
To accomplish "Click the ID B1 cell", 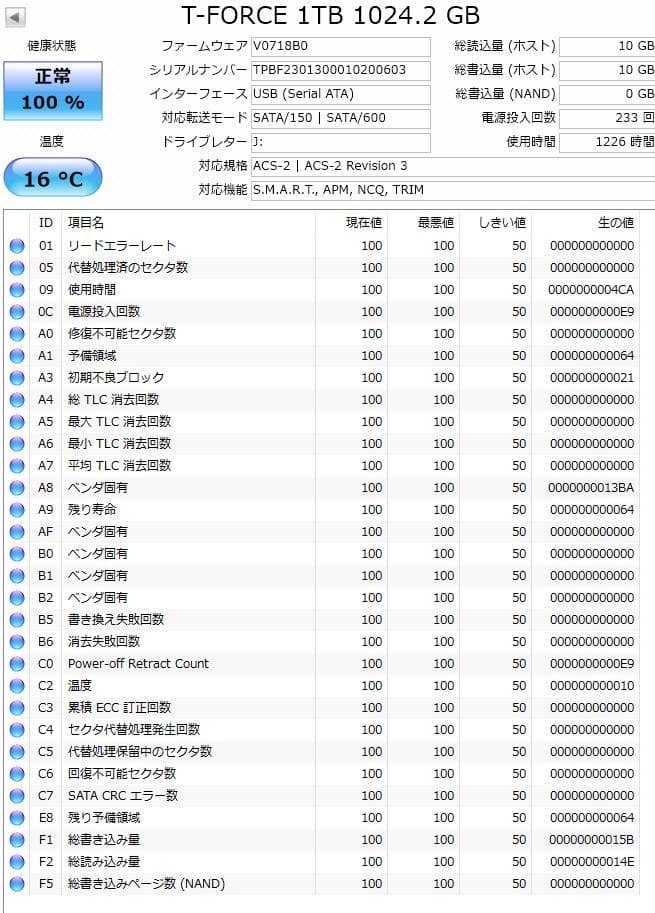I will pyautogui.click(x=45, y=576).
